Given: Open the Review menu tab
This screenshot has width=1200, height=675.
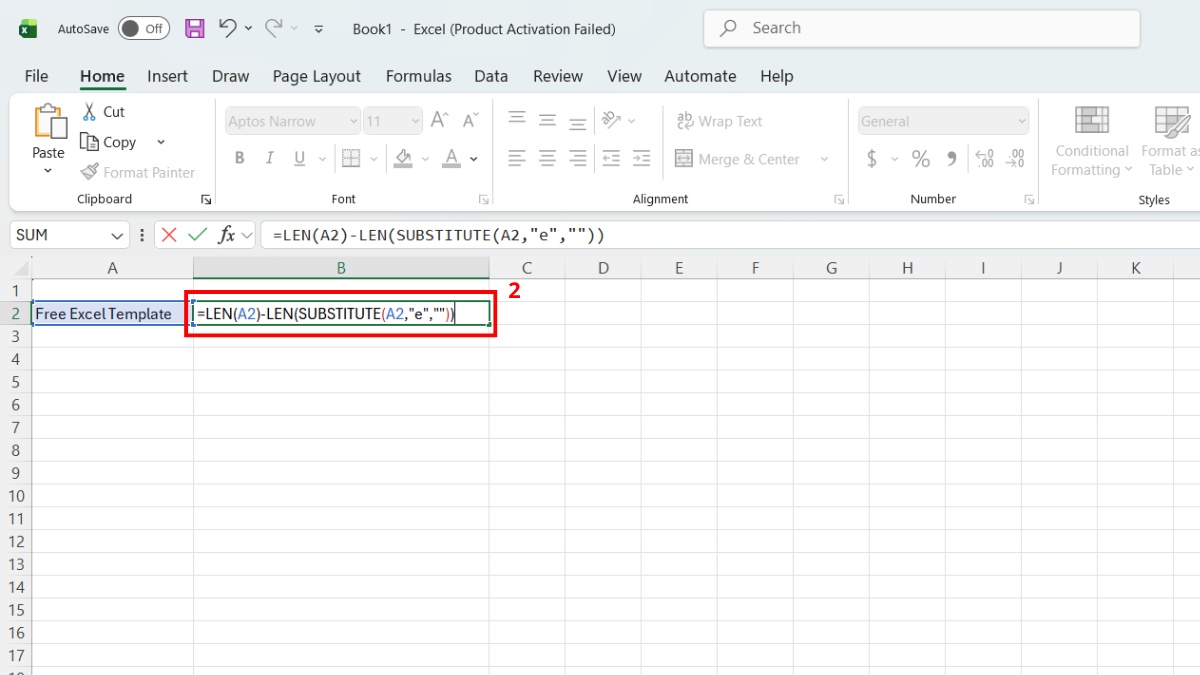Looking at the screenshot, I should tap(557, 76).
